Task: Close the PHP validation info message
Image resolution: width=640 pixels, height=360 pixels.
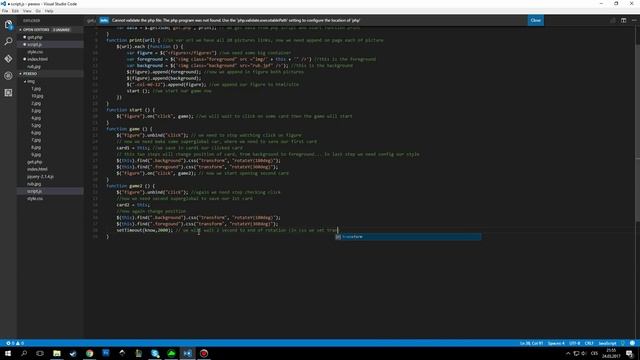Action: (x=536, y=20)
